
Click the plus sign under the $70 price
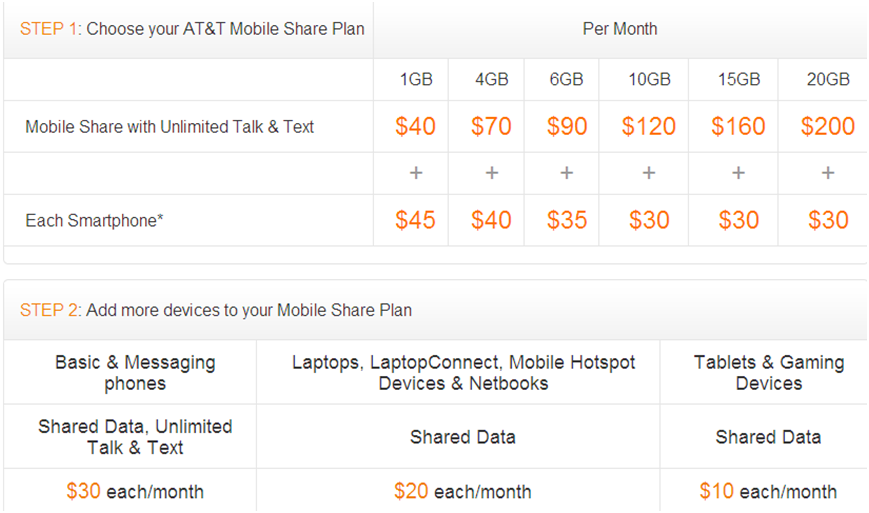coord(491,173)
